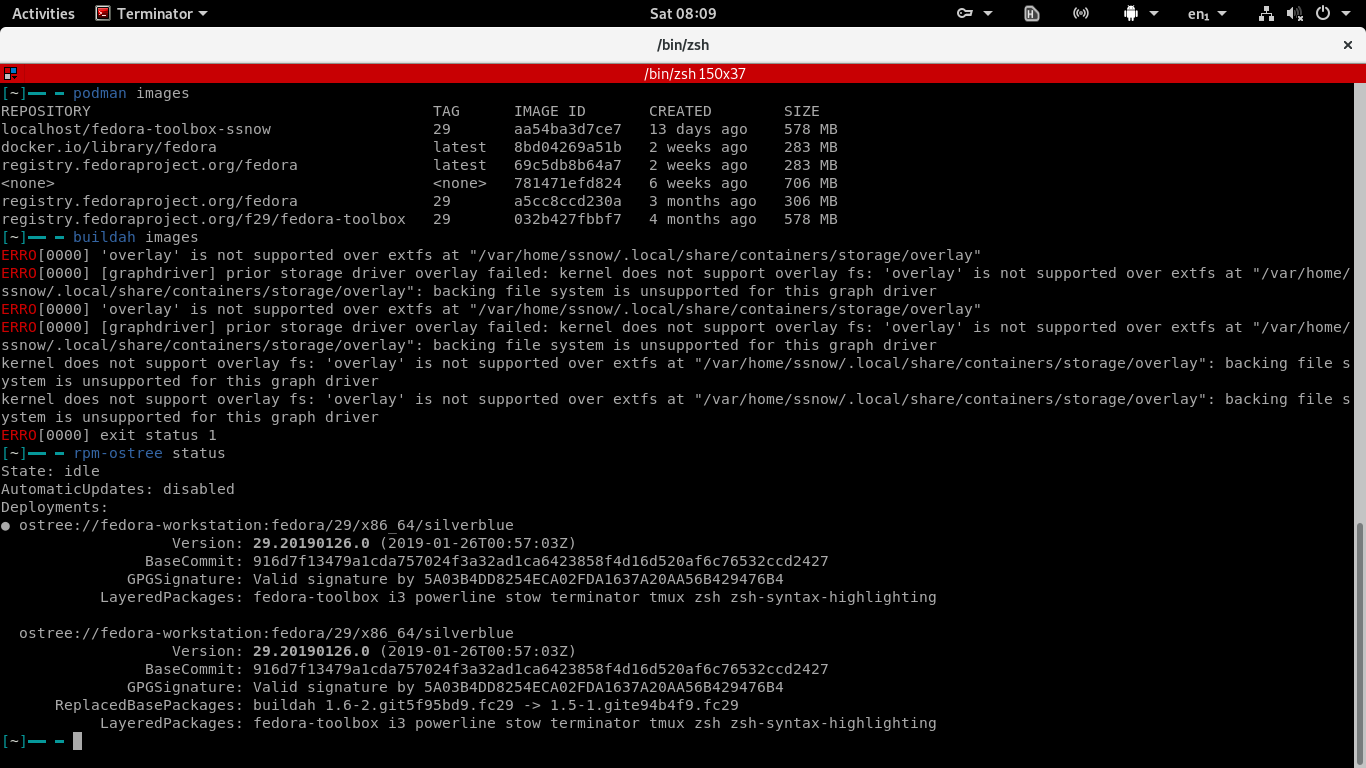This screenshot has height=768, width=1366.
Task: Click image ID 8bd04269a51b
Action: [x=568, y=147]
